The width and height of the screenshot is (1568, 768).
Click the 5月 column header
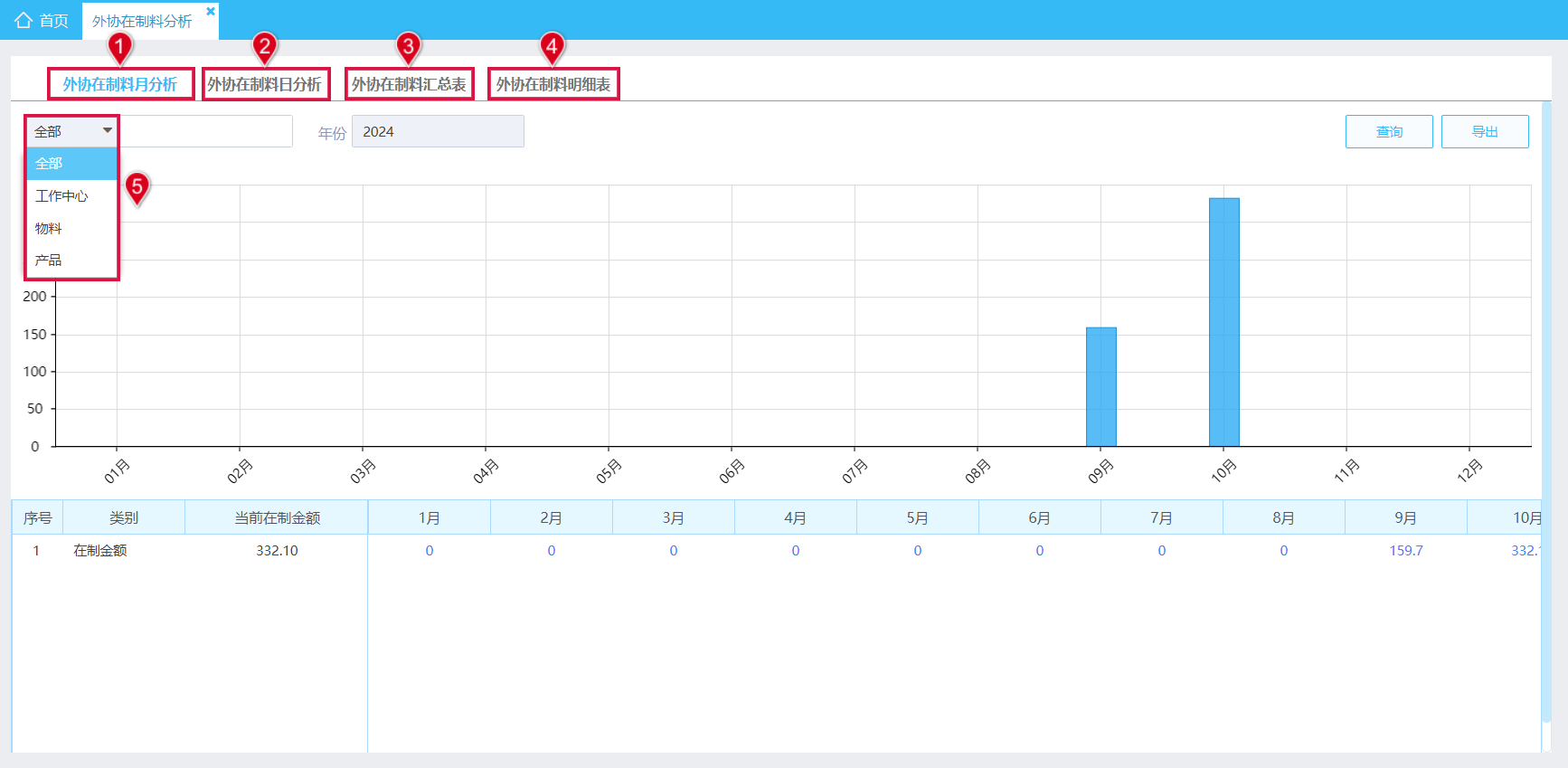coord(918,517)
